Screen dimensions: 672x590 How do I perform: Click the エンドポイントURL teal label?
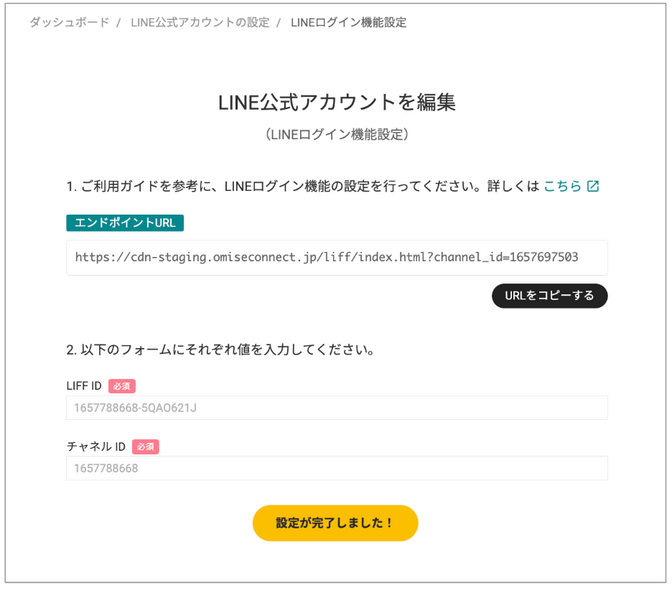point(125,223)
